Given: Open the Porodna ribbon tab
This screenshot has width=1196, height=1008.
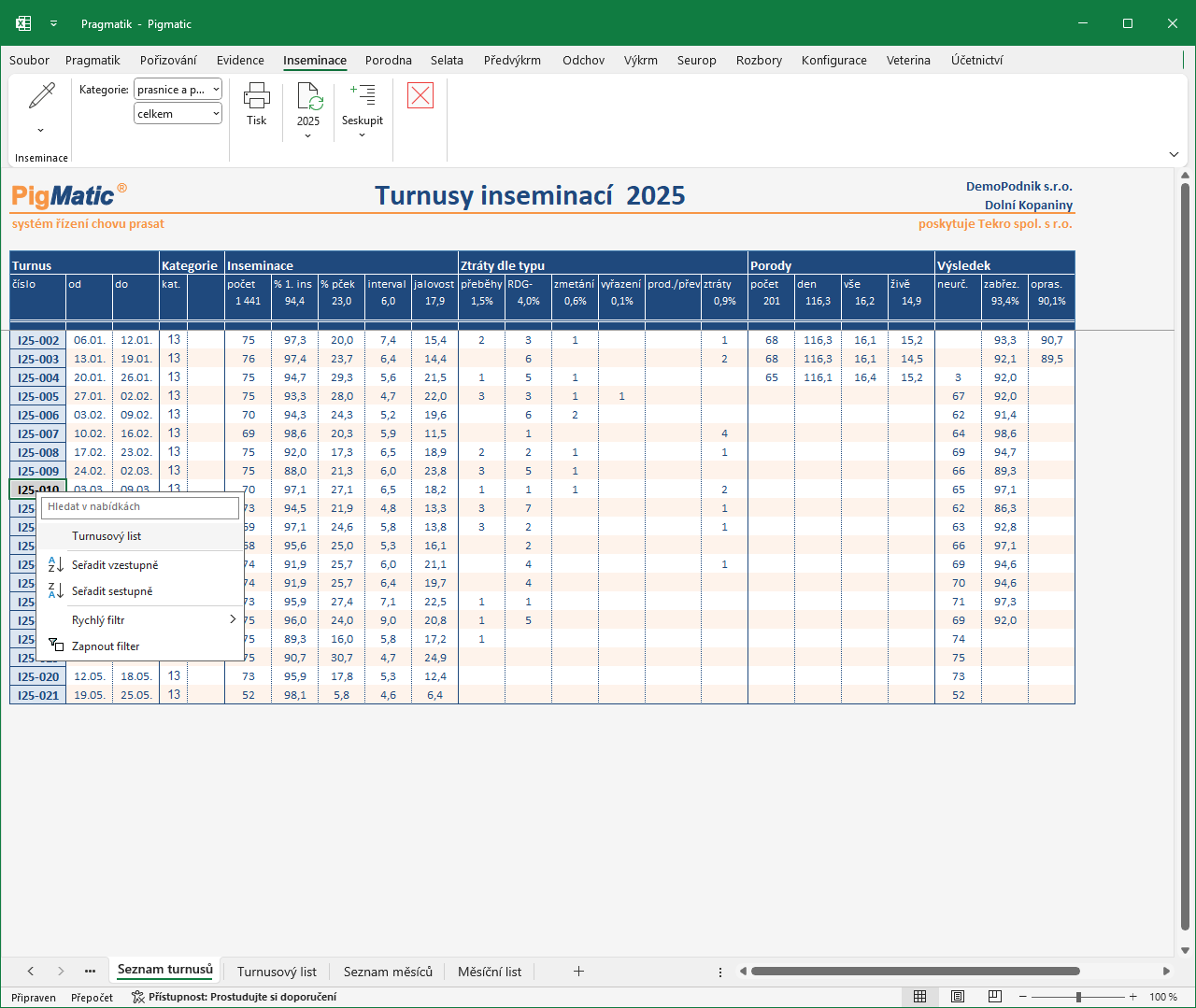Looking at the screenshot, I should coord(389,60).
